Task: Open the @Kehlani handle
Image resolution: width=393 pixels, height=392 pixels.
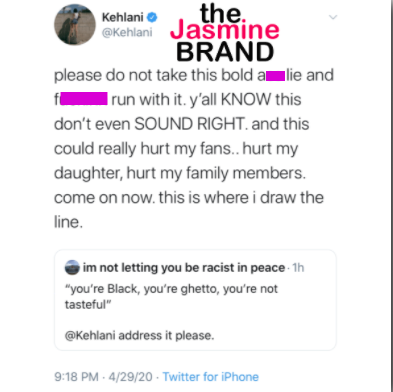Action: 127,32
